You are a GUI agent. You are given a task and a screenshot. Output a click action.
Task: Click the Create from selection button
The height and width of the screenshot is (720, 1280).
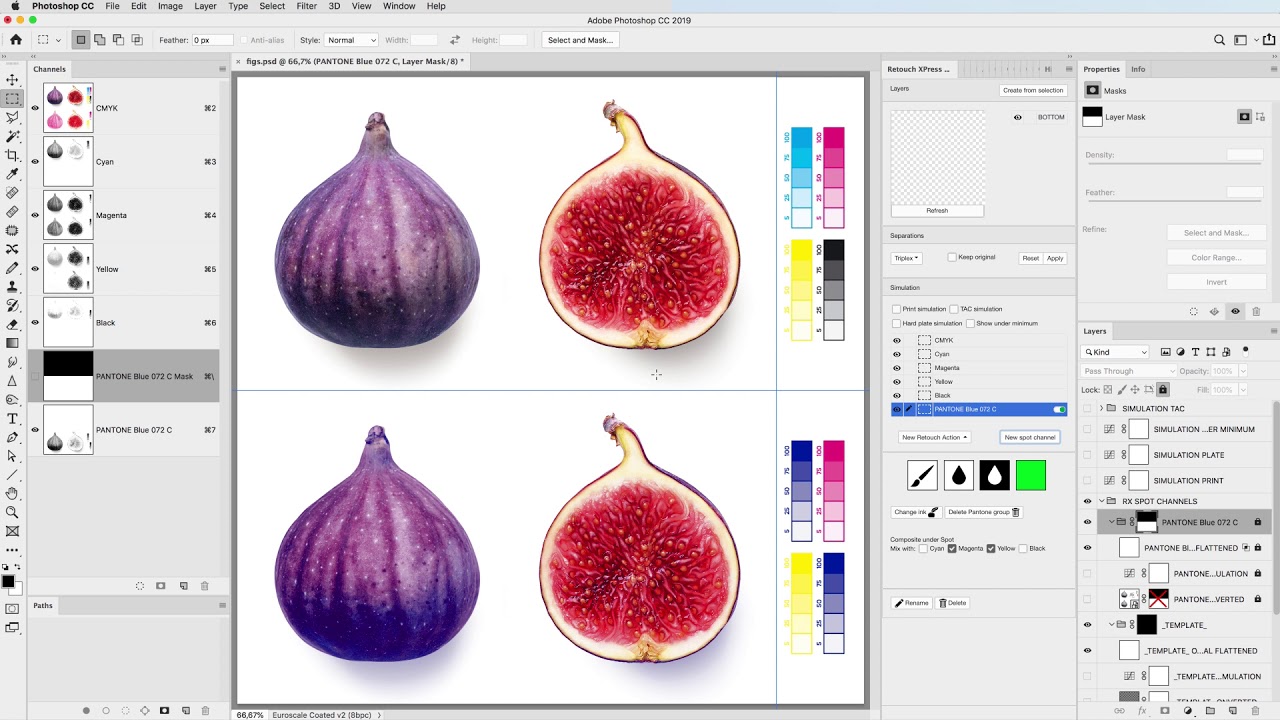tap(1033, 90)
